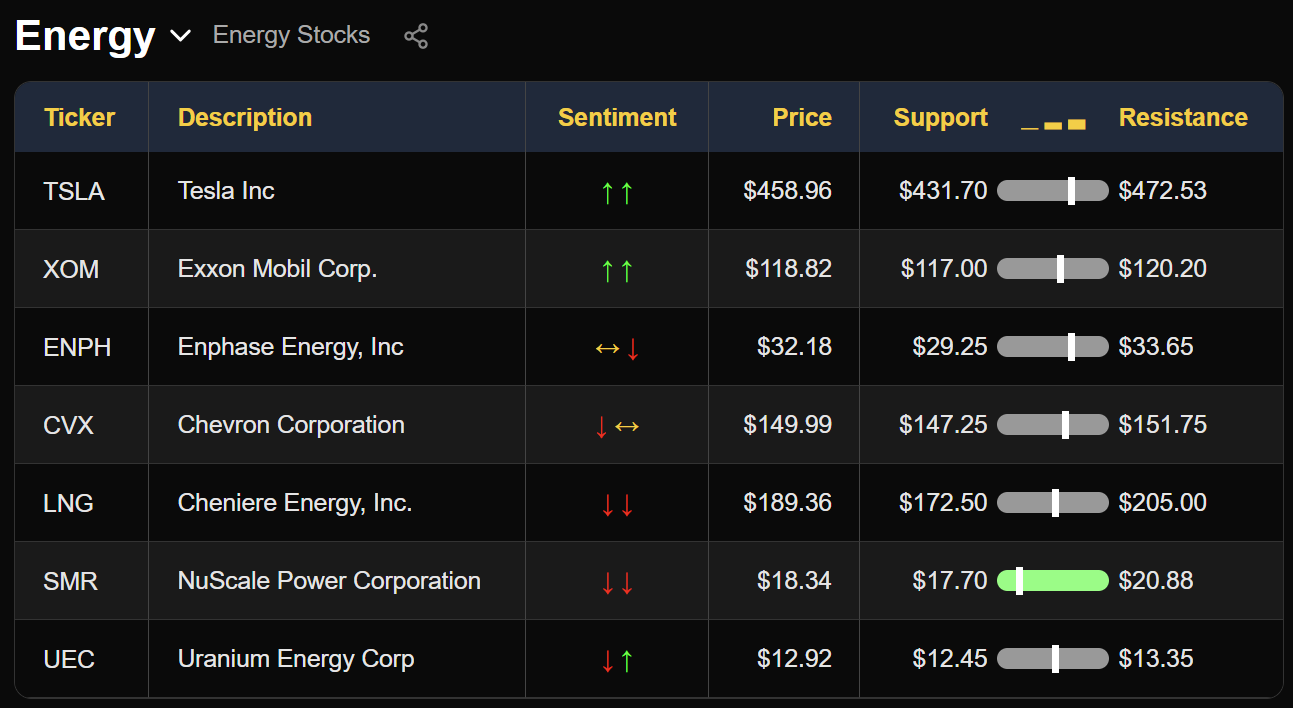Viewport: 1293px width, 708px height.
Task: Sort table by Price column header
Action: 801,117
